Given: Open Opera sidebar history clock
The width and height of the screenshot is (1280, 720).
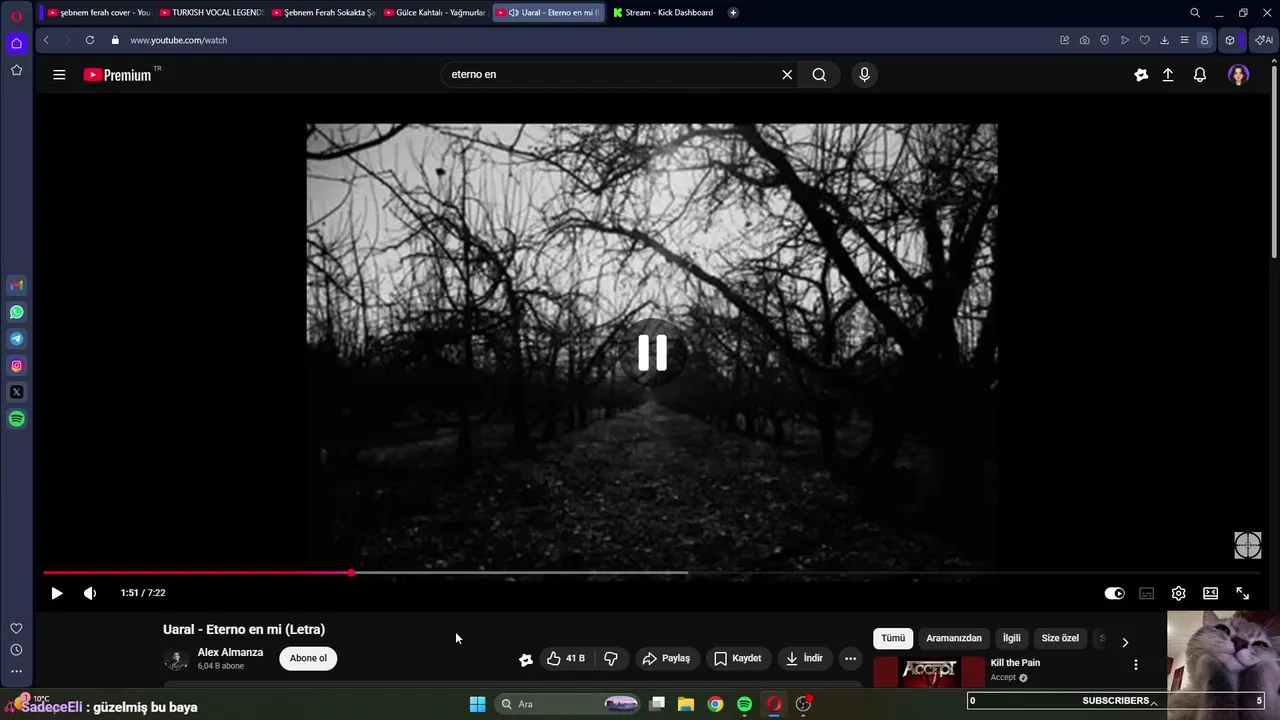Looking at the screenshot, I should [x=16, y=650].
